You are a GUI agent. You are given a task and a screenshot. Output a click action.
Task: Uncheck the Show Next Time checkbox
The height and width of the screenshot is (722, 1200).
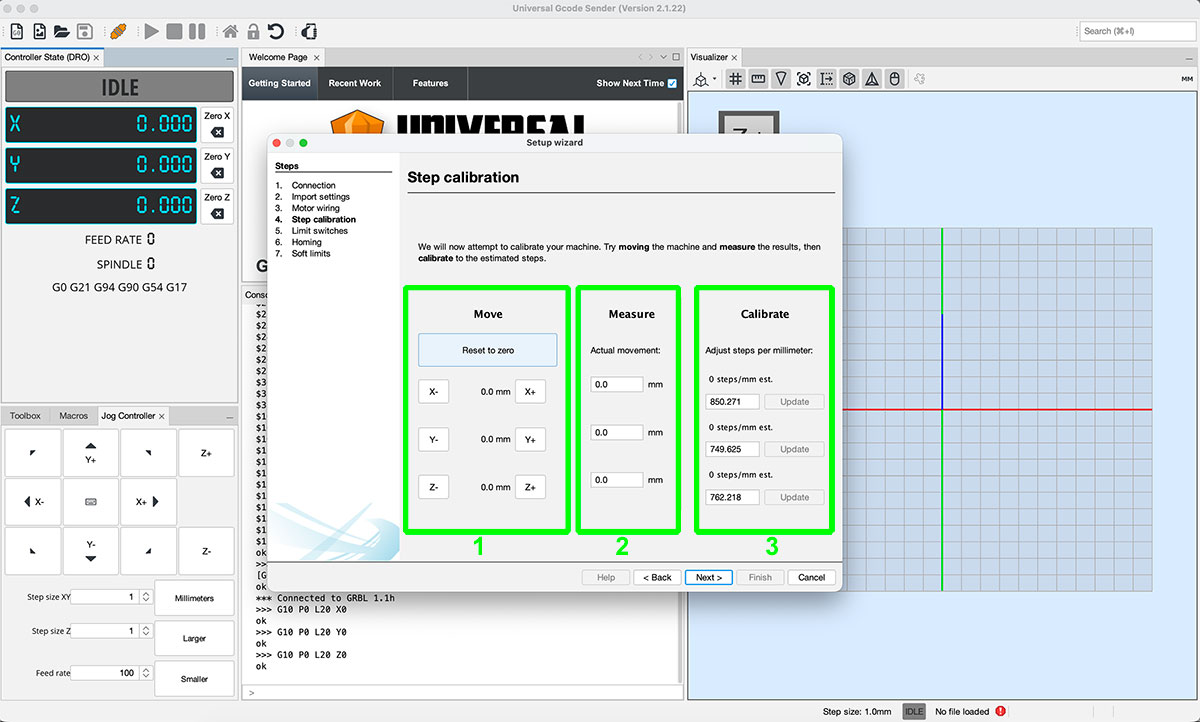pyautogui.click(x=672, y=83)
